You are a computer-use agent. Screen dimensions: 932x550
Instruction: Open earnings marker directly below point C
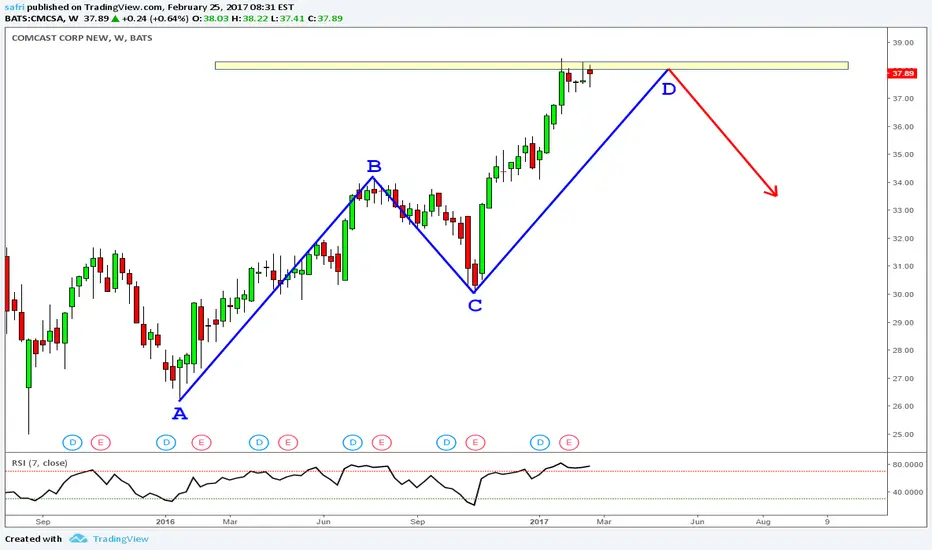click(x=475, y=442)
